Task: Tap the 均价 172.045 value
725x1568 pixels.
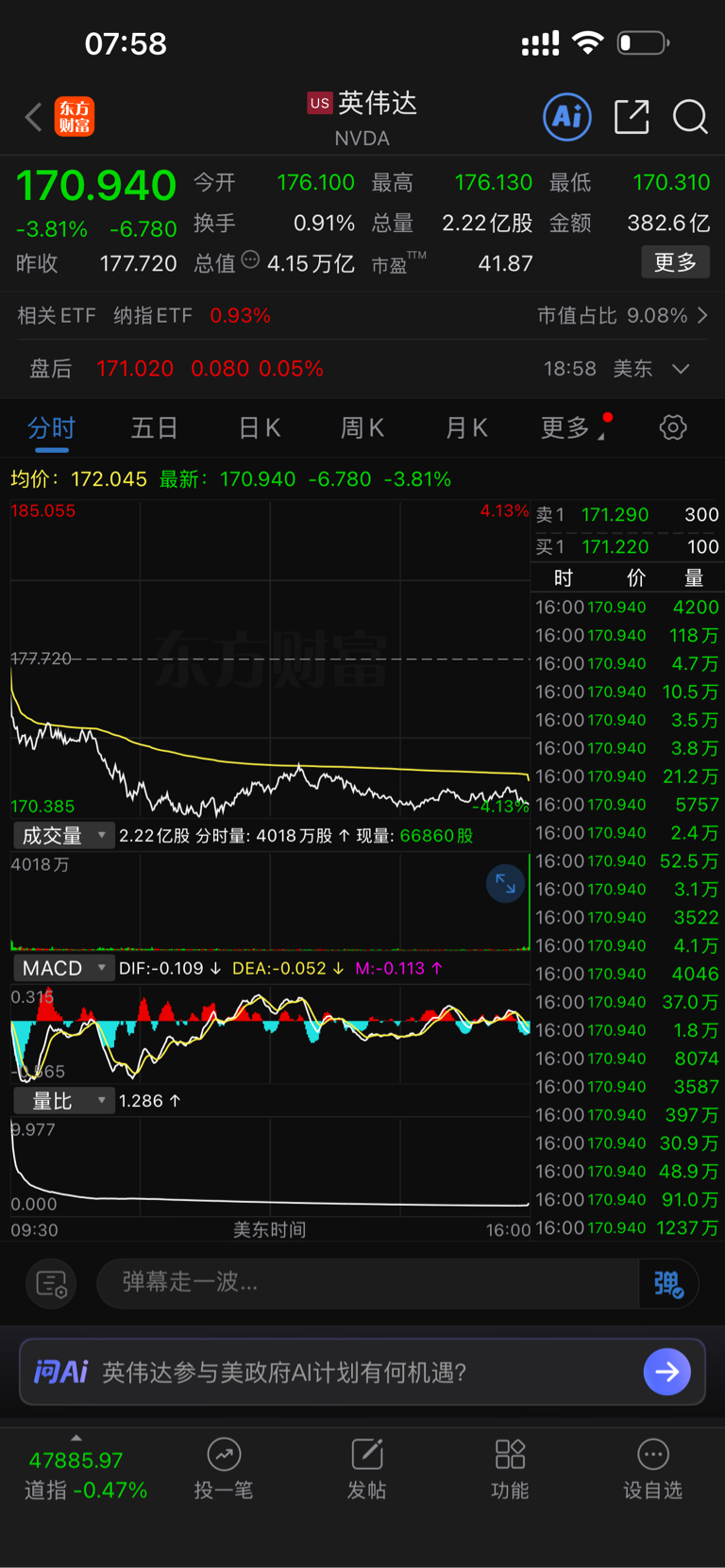Action: tap(110, 479)
